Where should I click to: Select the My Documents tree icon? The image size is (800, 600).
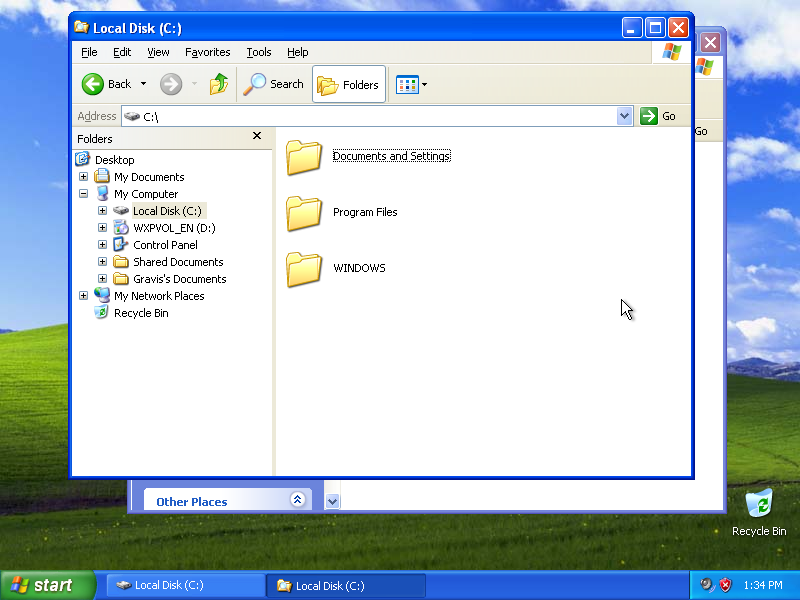coord(102,176)
